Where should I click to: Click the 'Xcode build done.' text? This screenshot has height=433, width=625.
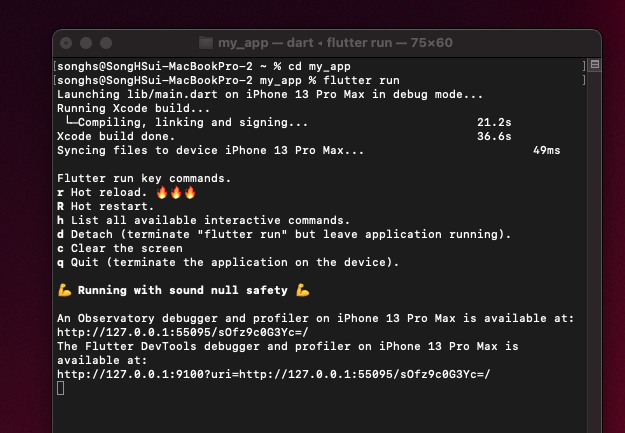pyautogui.click(x=116, y=136)
